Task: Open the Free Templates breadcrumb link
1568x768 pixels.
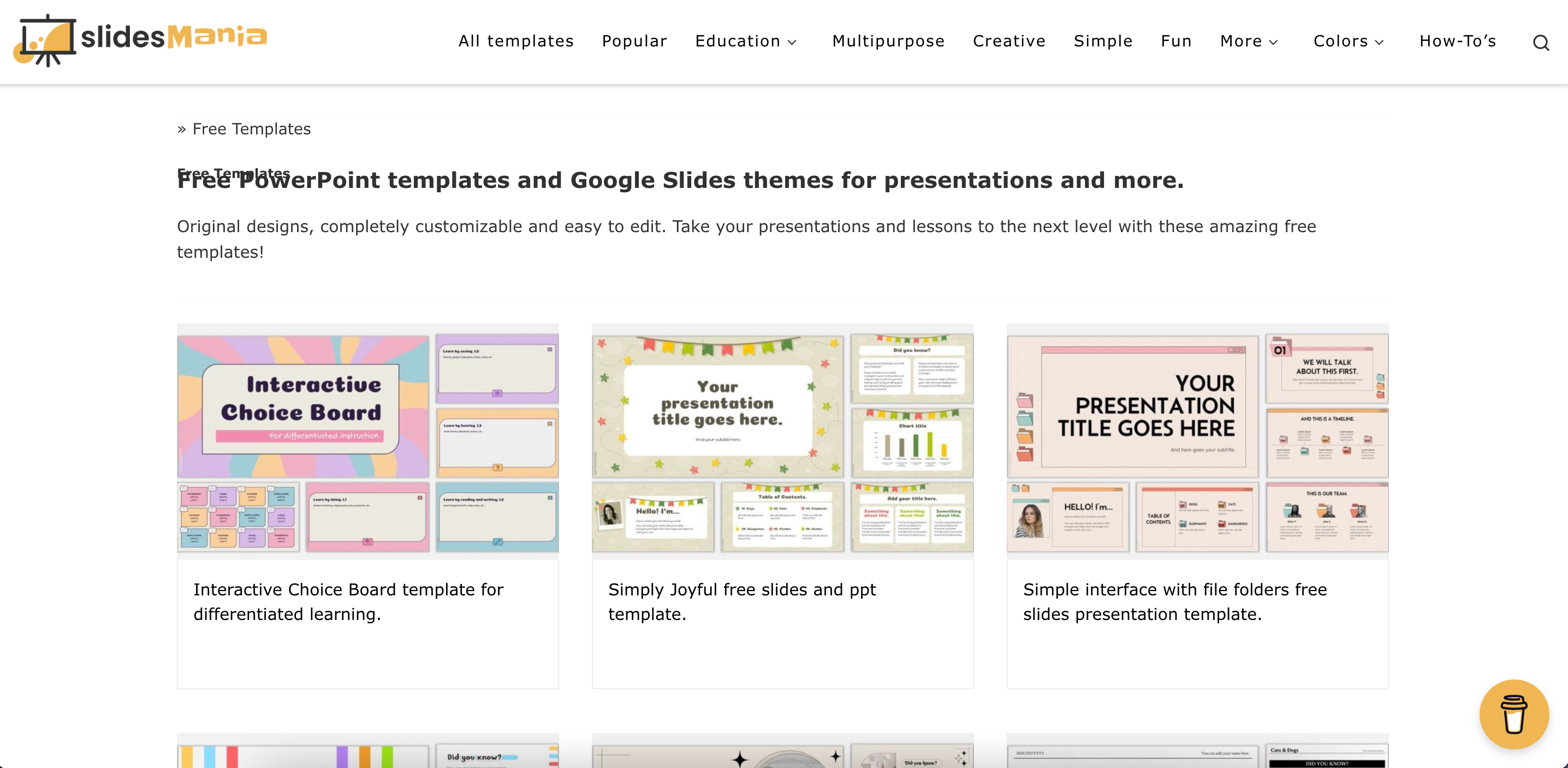Action: 251,129
